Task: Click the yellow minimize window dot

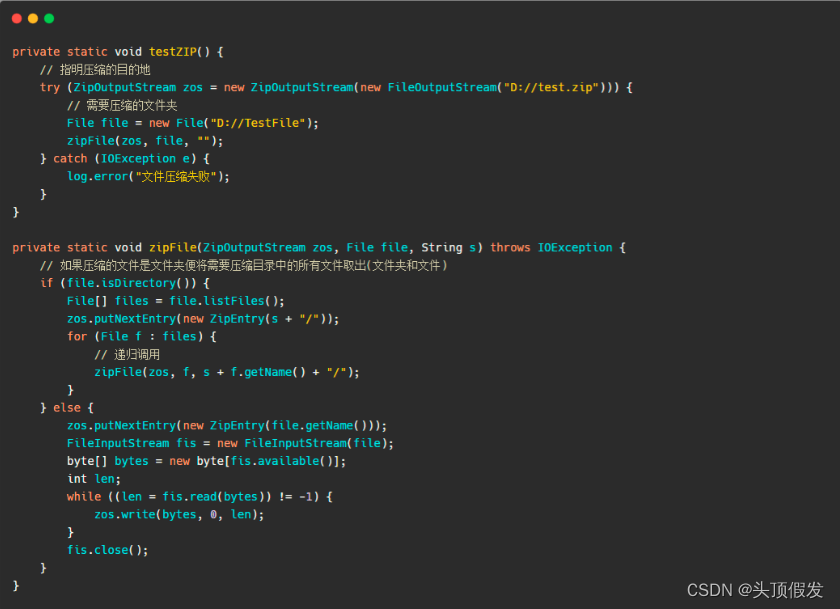Action: tap(33, 19)
